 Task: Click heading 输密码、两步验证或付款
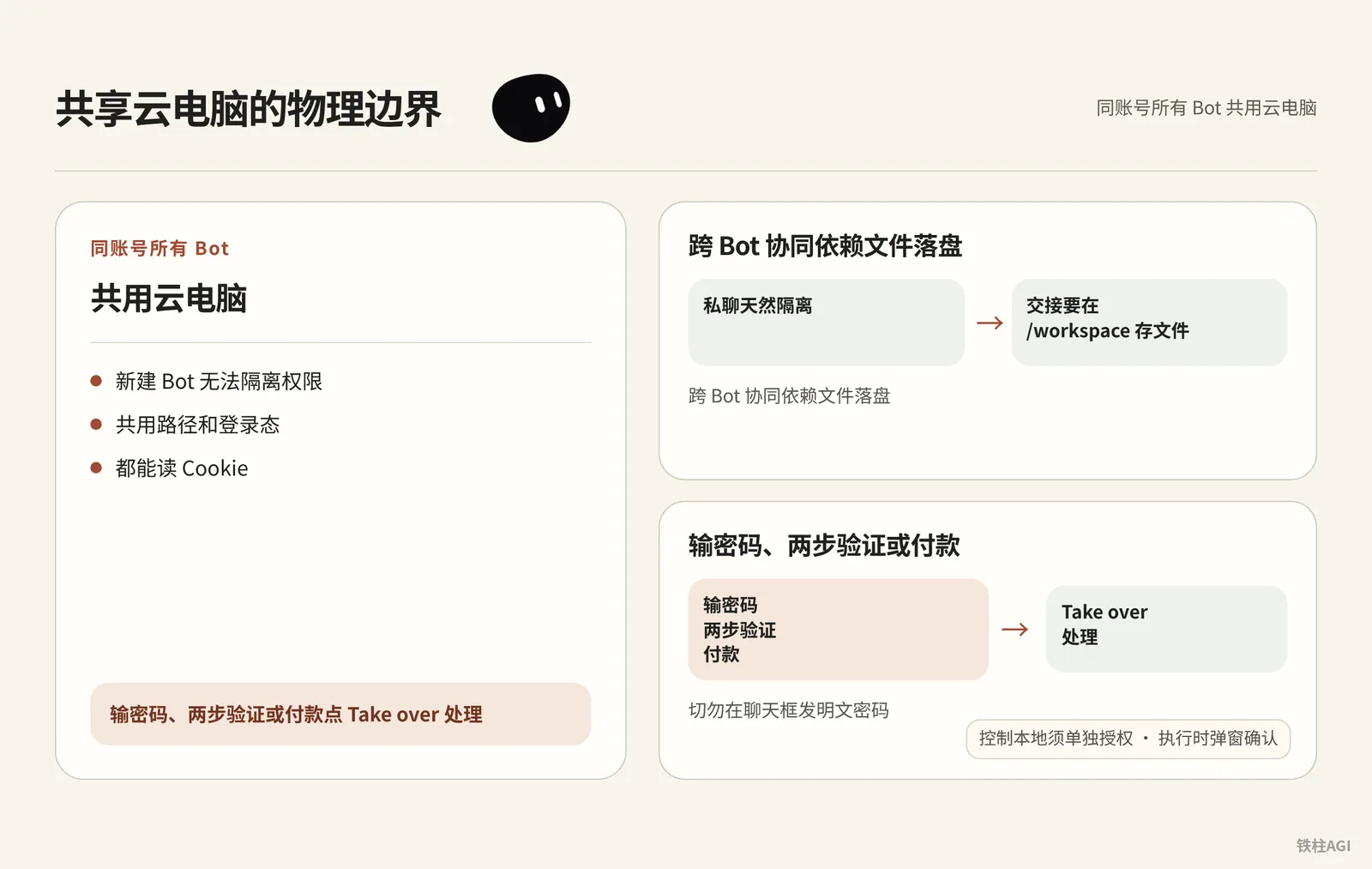[824, 546]
